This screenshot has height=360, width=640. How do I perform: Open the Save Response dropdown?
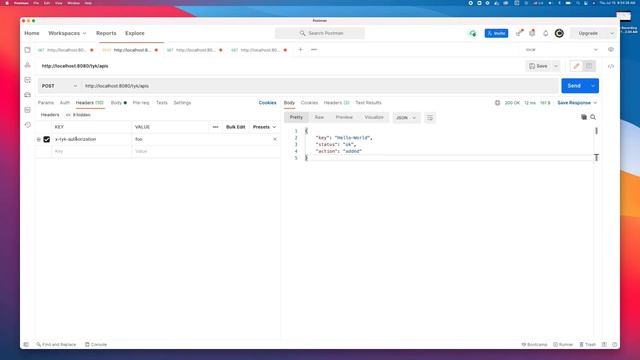577,103
